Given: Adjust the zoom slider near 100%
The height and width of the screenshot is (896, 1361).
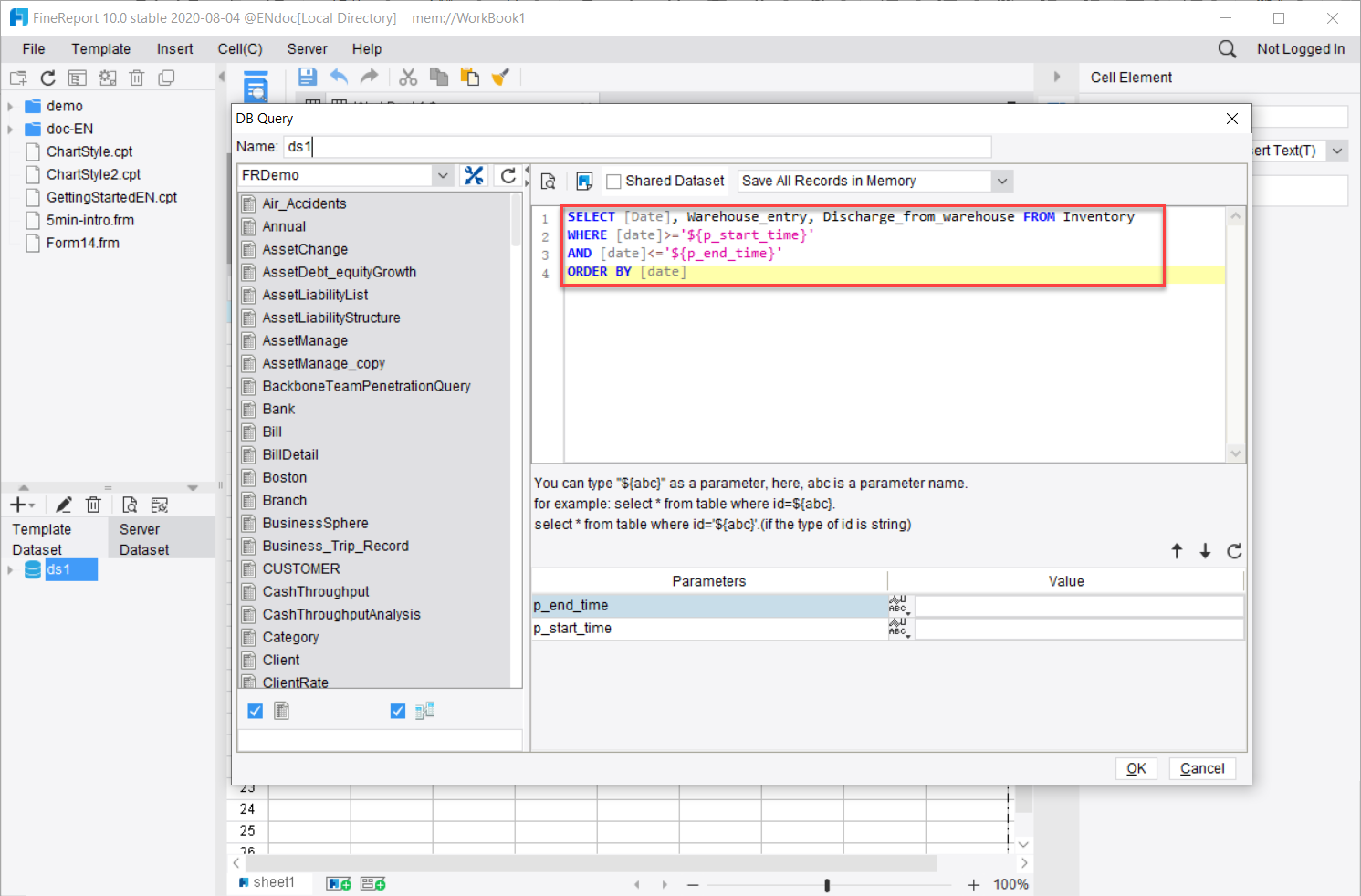Looking at the screenshot, I should pos(827,884).
